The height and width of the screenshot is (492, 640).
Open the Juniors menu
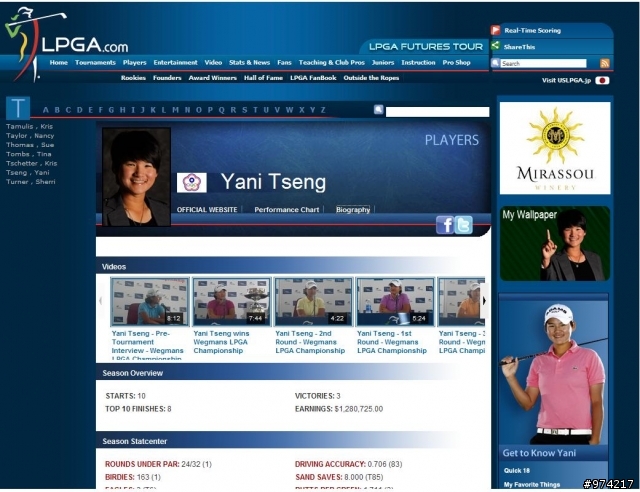pos(383,62)
